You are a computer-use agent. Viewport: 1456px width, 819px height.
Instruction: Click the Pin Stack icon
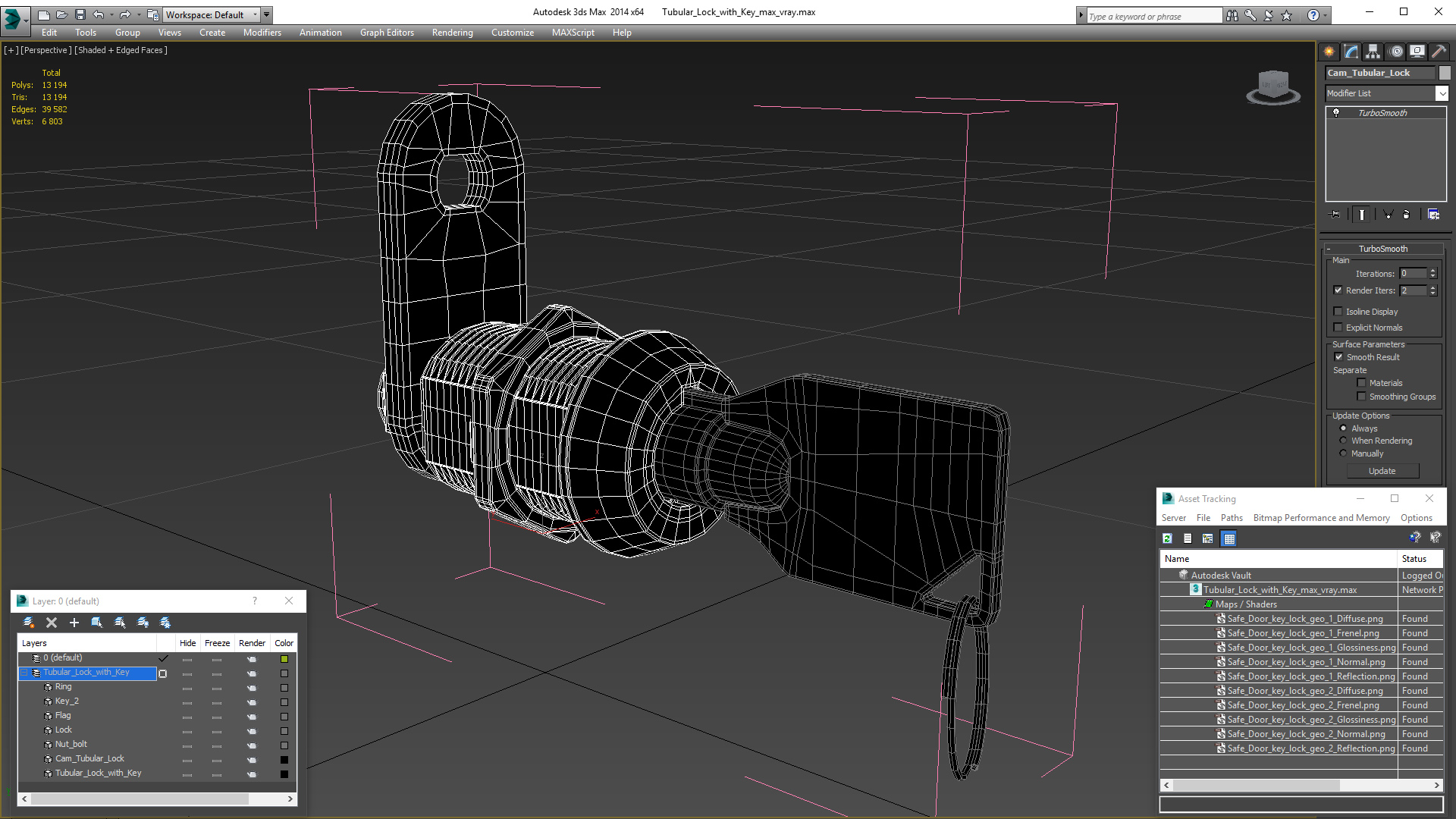(x=1336, y=215)
